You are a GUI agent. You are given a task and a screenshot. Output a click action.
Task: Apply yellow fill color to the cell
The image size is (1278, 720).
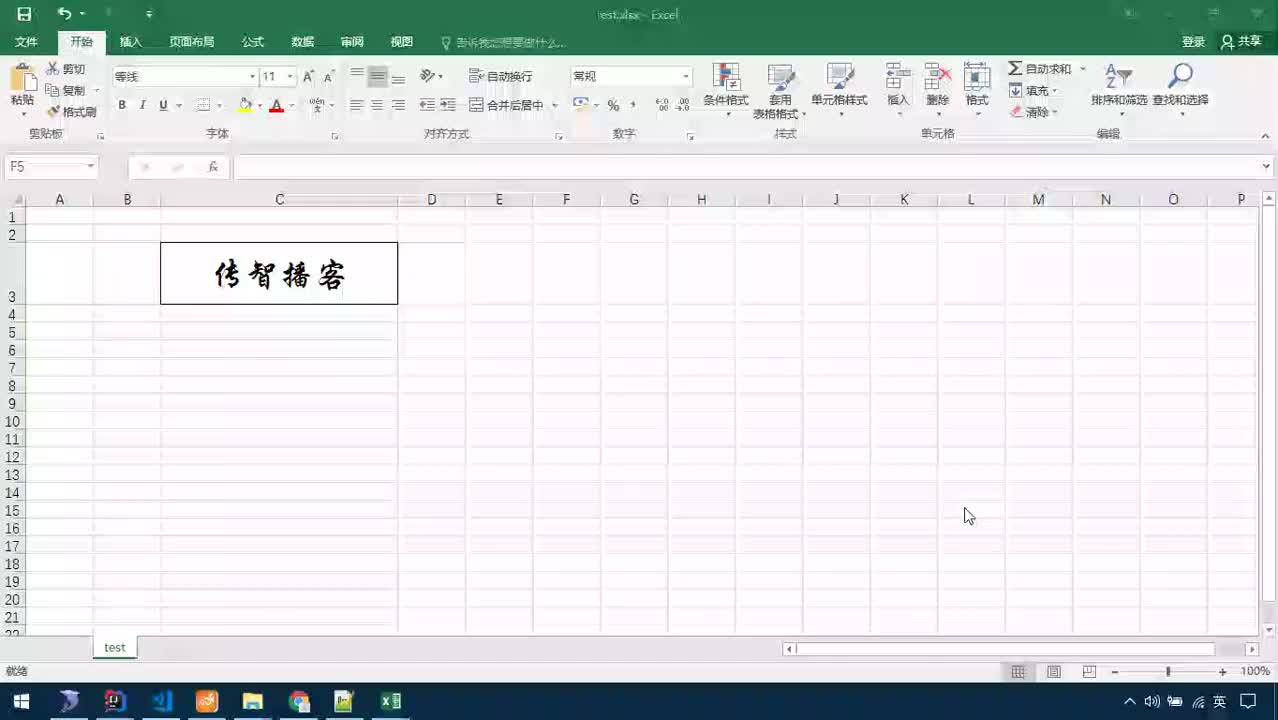point(245,105)
